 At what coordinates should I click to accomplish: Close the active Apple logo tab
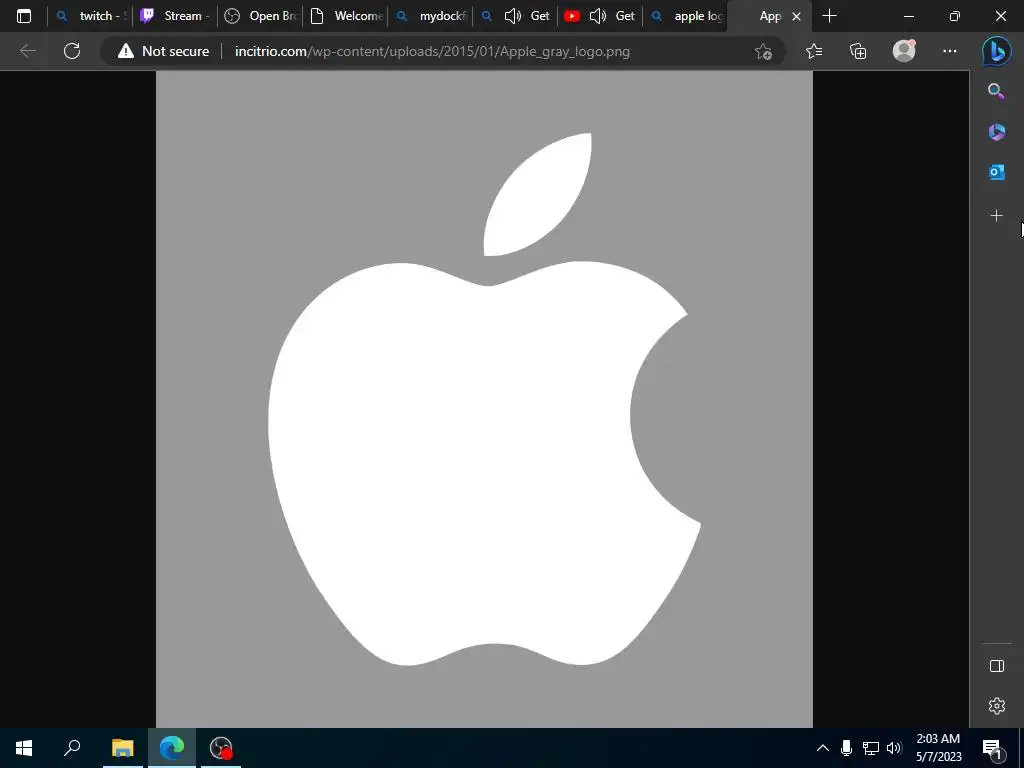click(796, 16)
